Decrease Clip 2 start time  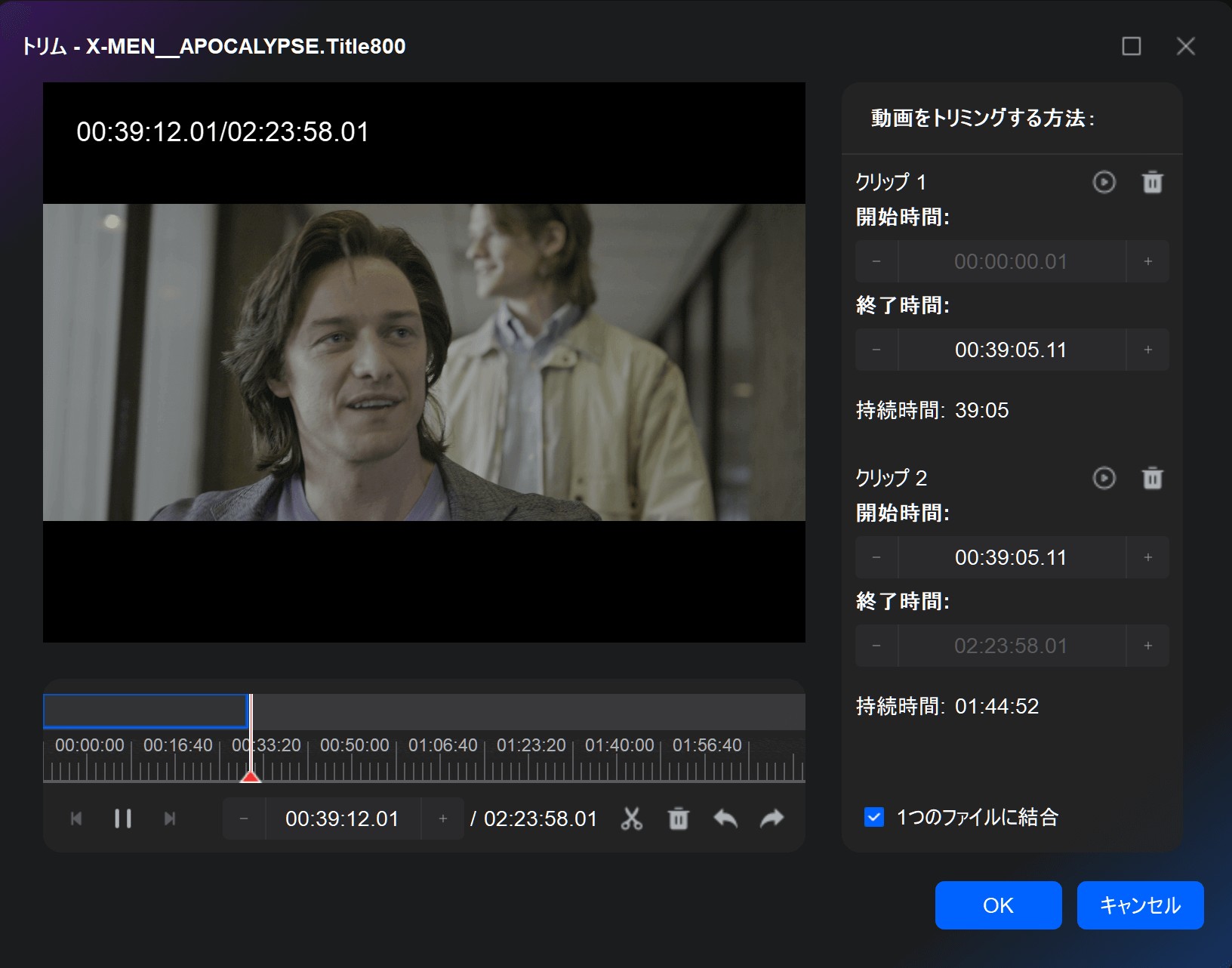876,557
